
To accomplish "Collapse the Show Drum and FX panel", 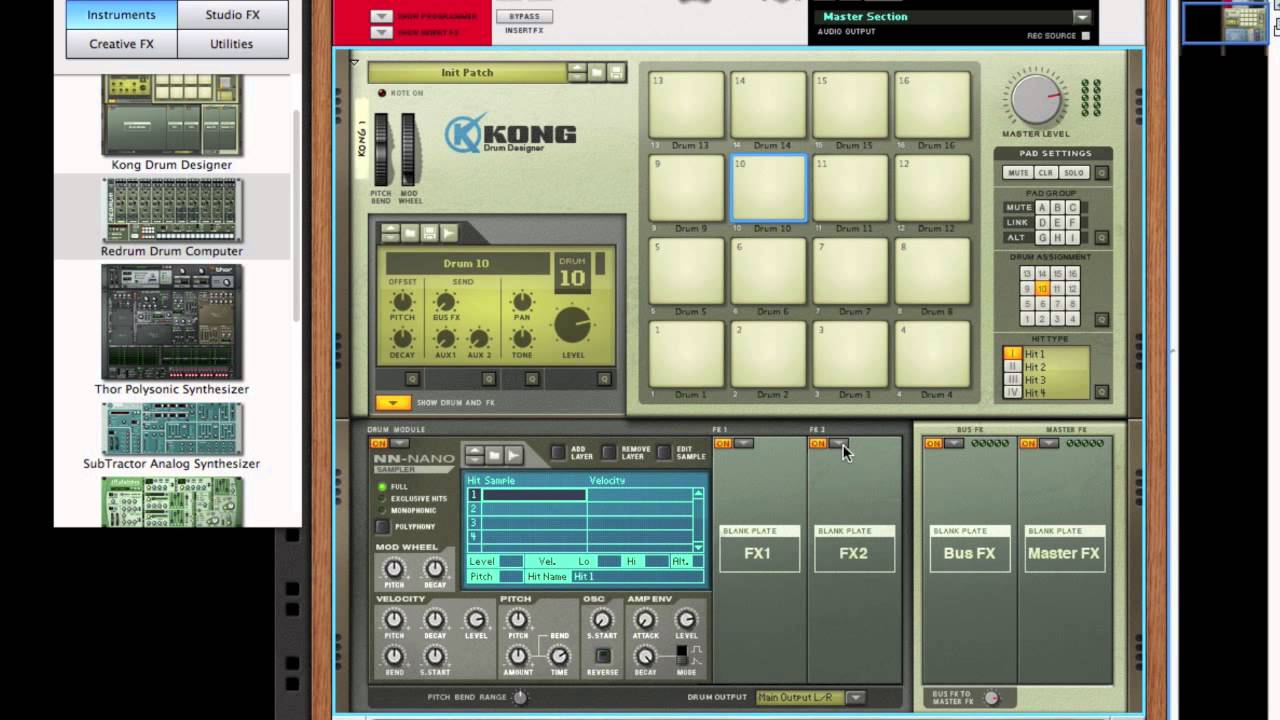I will coord(393,403).
